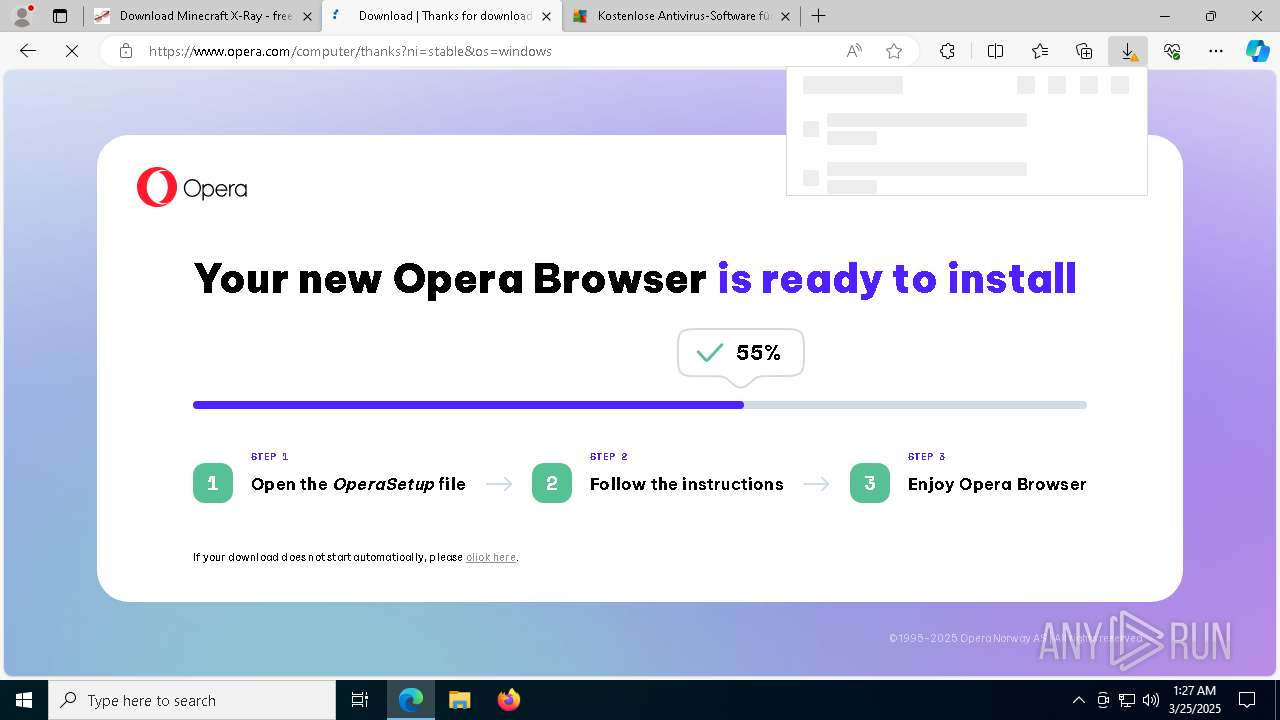View site information lock icon
The width and height of the screenshot is (1280, 720).
tap(126, 51)
